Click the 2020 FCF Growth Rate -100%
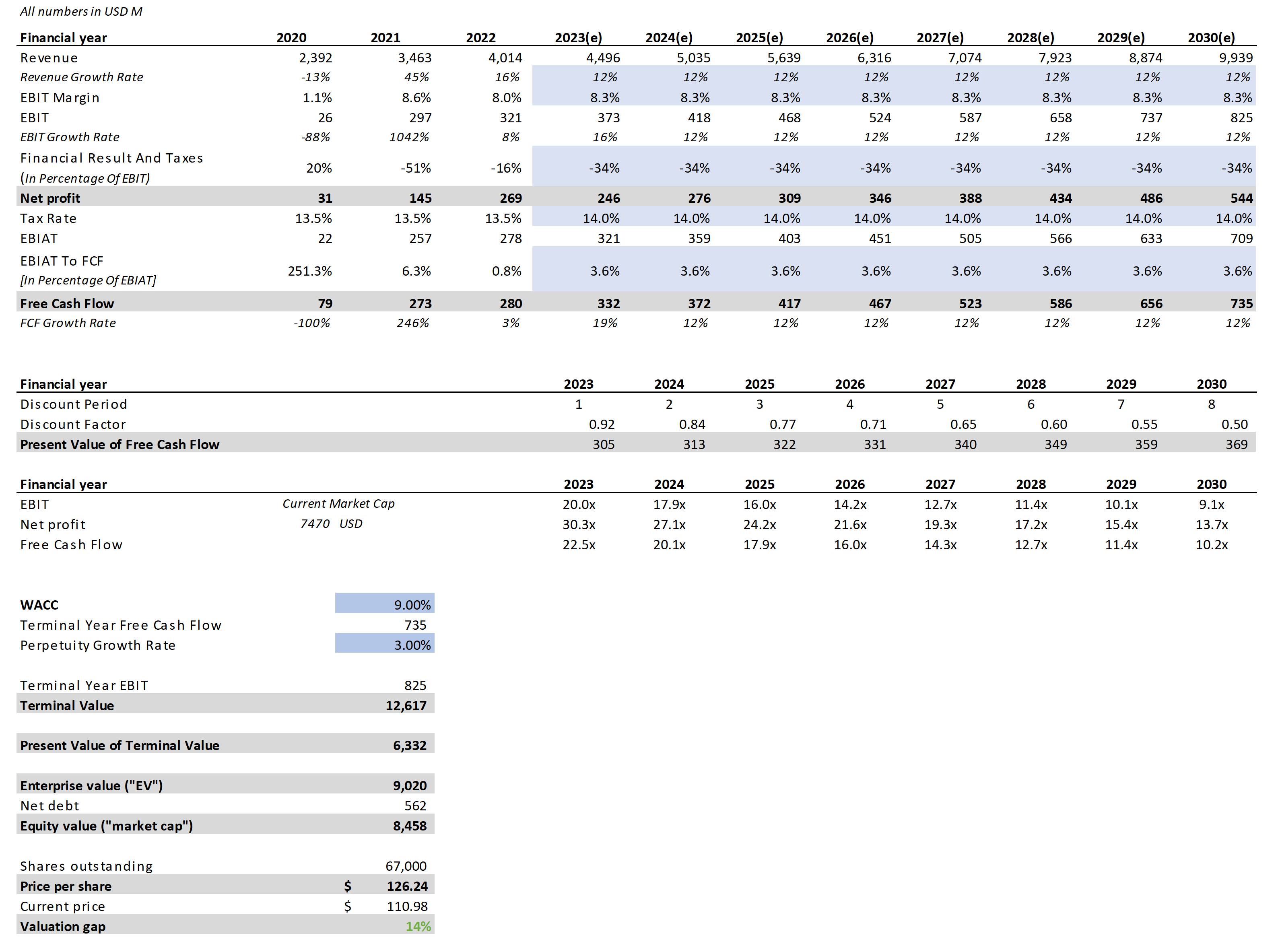This screenshot has height=952, width=1280. click(x=312, y=323)
